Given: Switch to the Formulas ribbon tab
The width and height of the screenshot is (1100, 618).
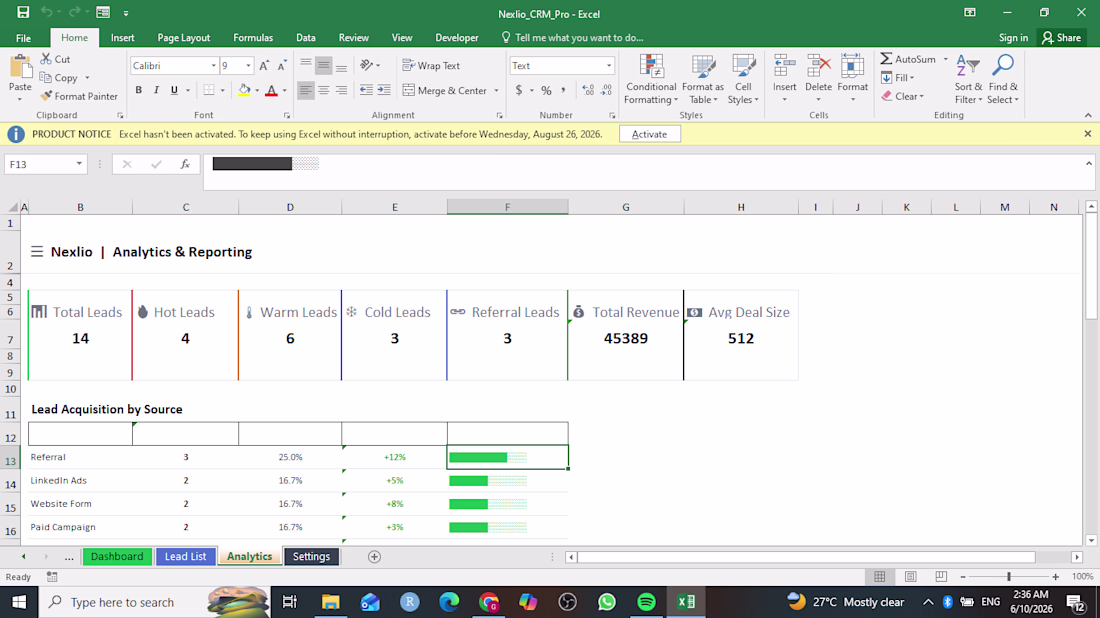Looking at the screenshot, I should pos(253,38).
